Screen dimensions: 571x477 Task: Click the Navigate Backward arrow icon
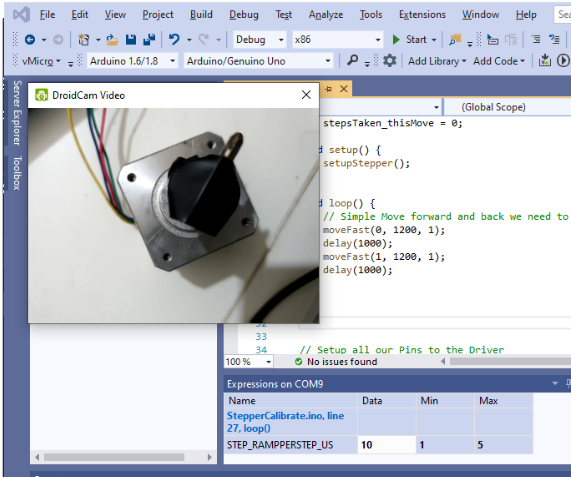[x=30, y=39]
